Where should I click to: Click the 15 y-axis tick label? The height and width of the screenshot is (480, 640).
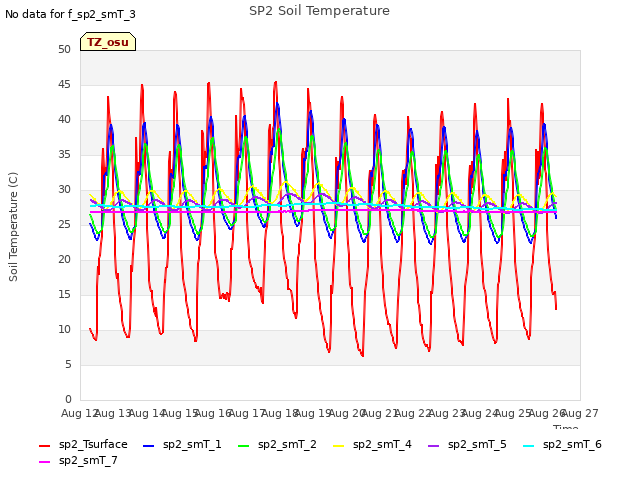[x=64, y=294]
